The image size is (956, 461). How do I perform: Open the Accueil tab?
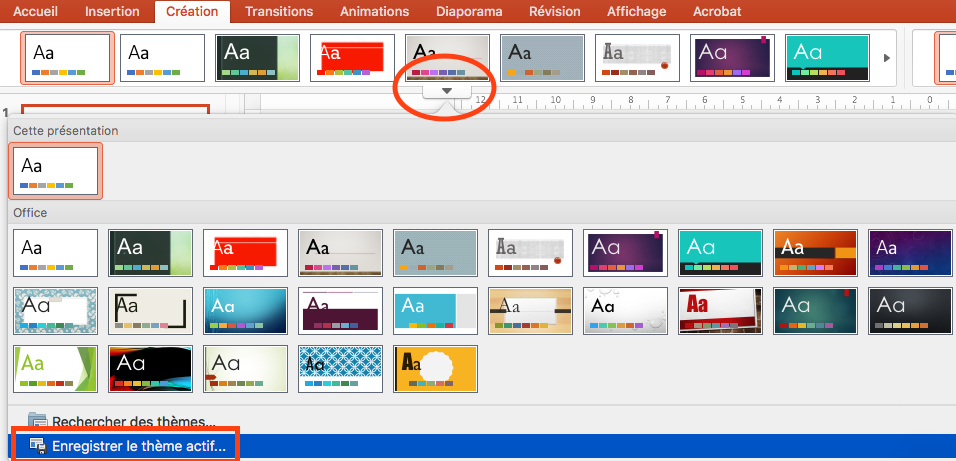(x=35, y=12)
